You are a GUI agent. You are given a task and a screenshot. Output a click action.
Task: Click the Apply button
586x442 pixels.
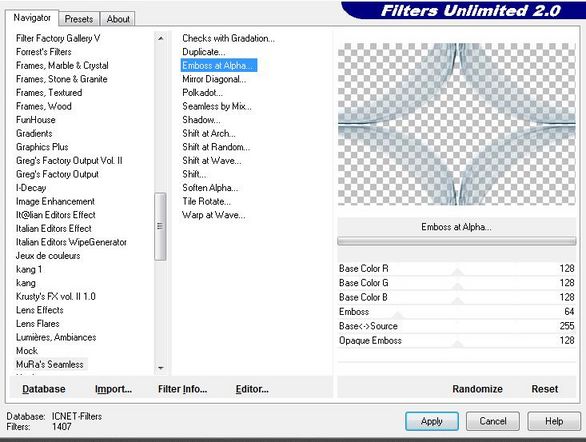432,421
